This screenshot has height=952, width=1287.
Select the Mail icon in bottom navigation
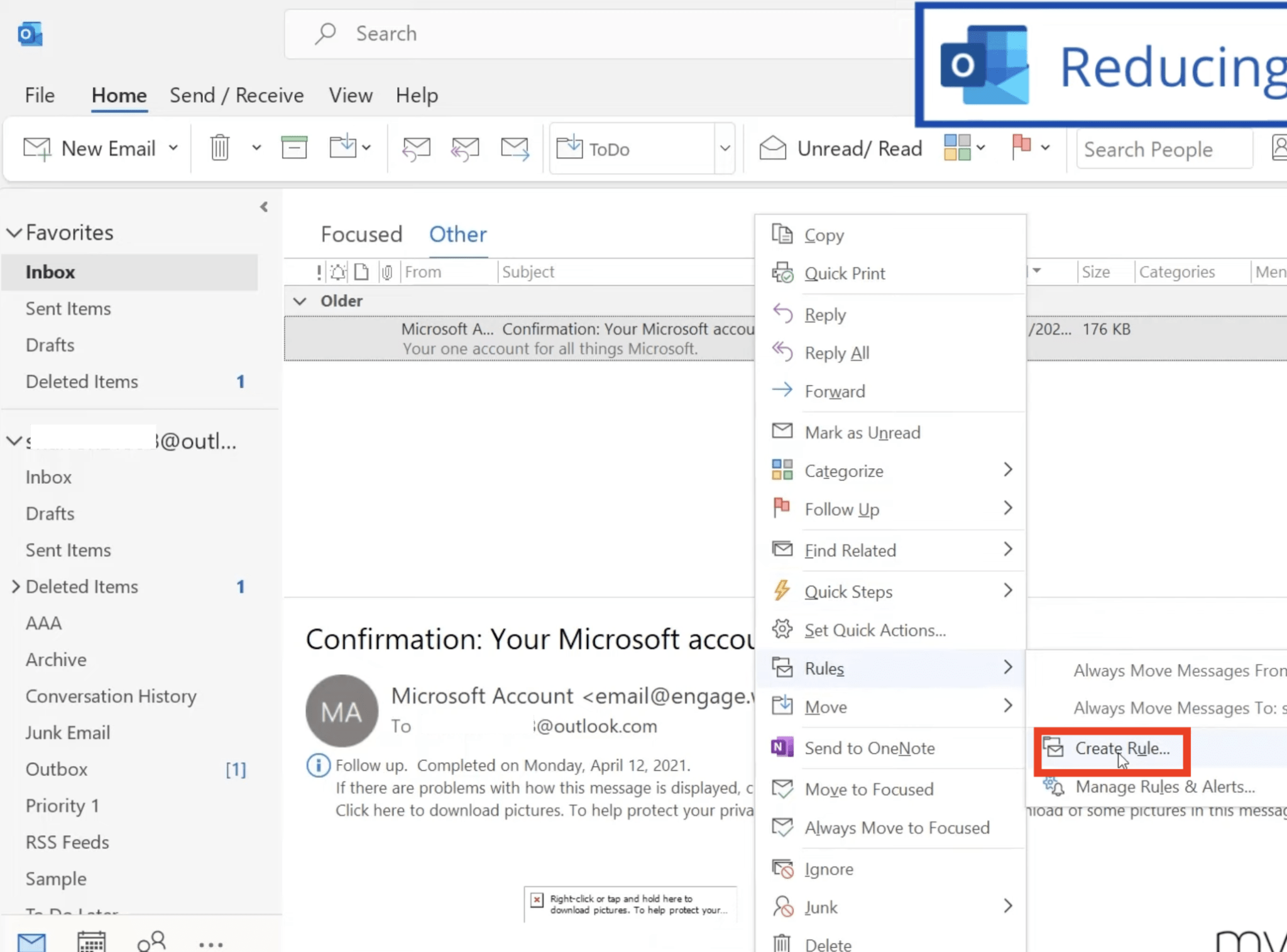[x=31, y=941]
